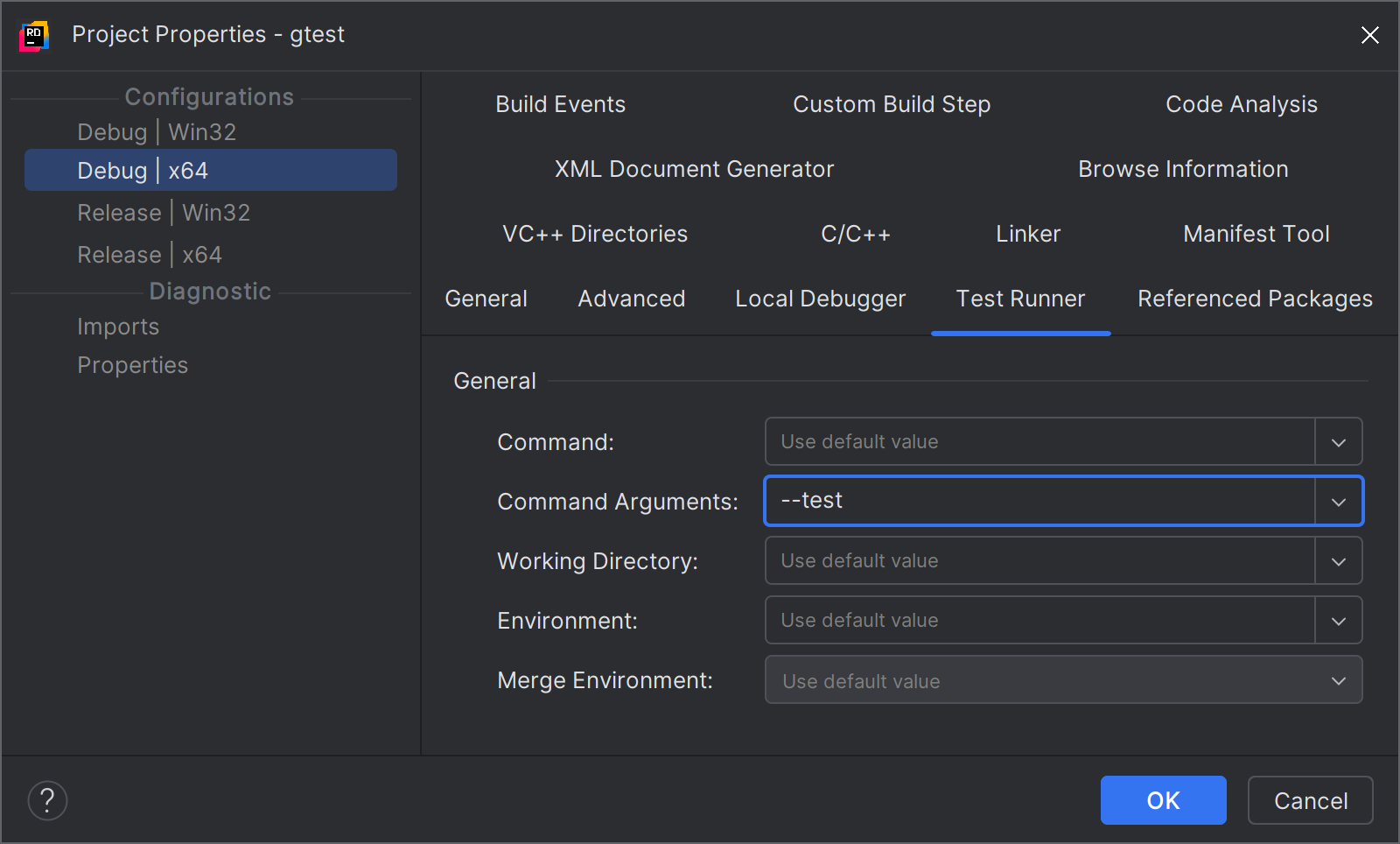The image size is (1400, 844).
Task: Select the Debug Win32 configuration
Action: click(155, 131)
